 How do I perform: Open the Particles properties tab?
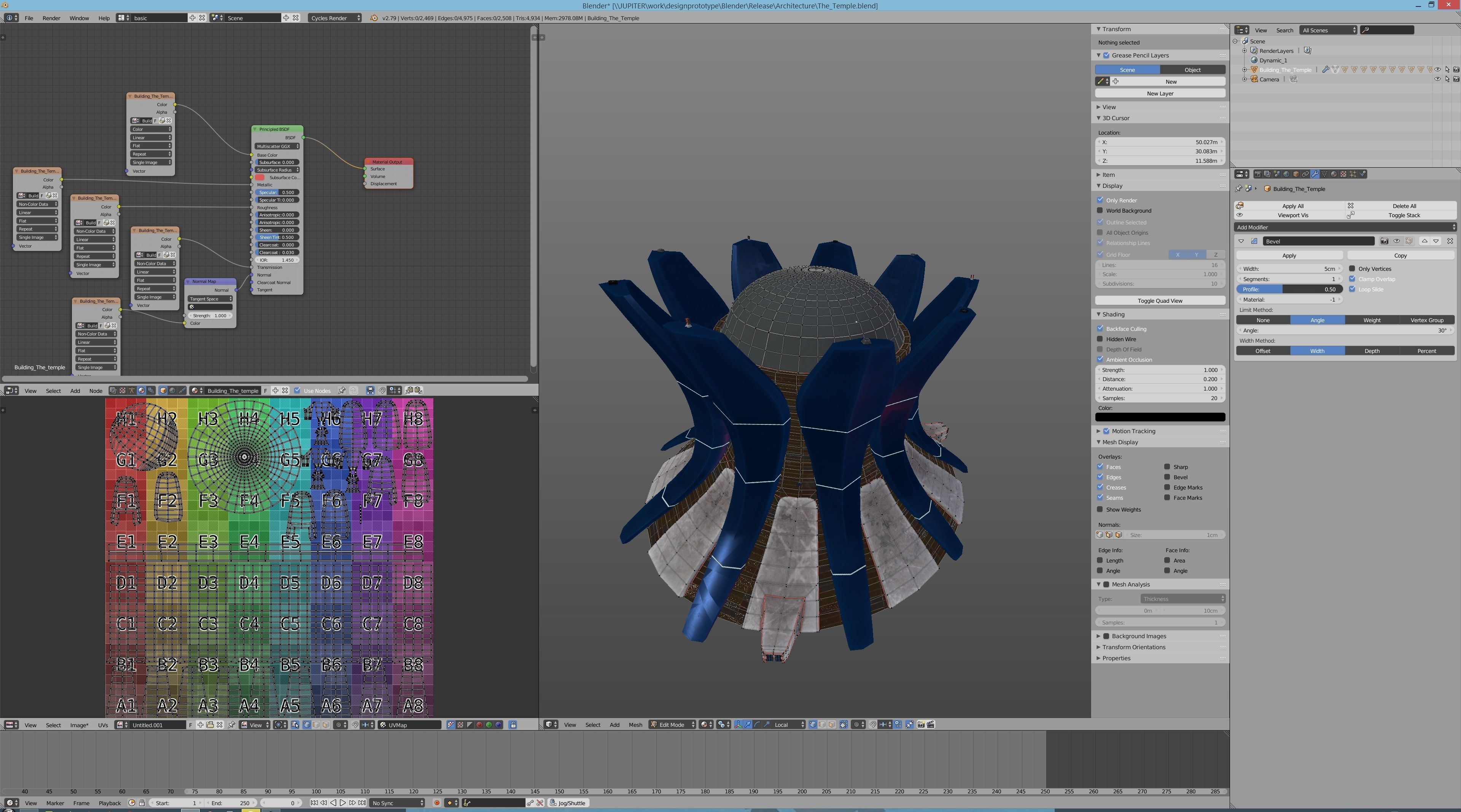[1353, 174]
